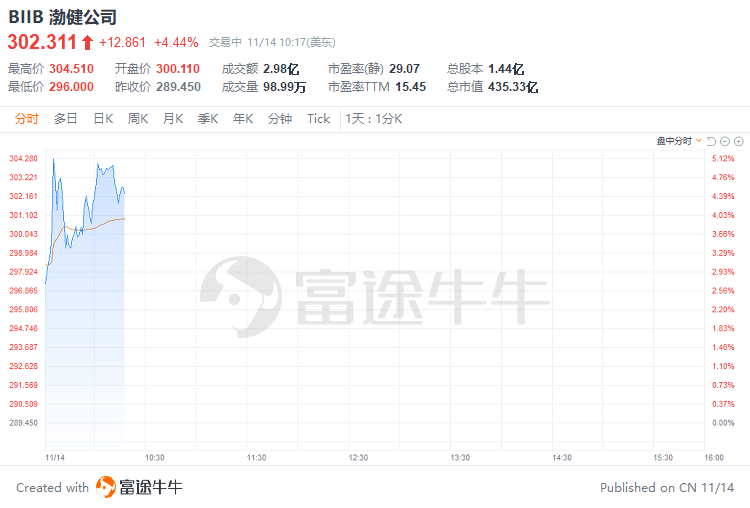Click static P/E value 29.07
The width and height of the screenshot is (750, 508).
click(x=404, y=69)
